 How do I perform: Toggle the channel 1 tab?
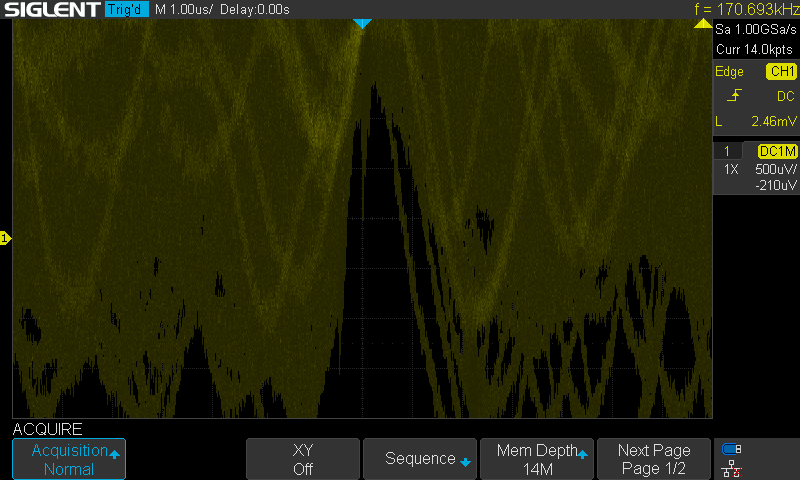(x=727, y=151)
